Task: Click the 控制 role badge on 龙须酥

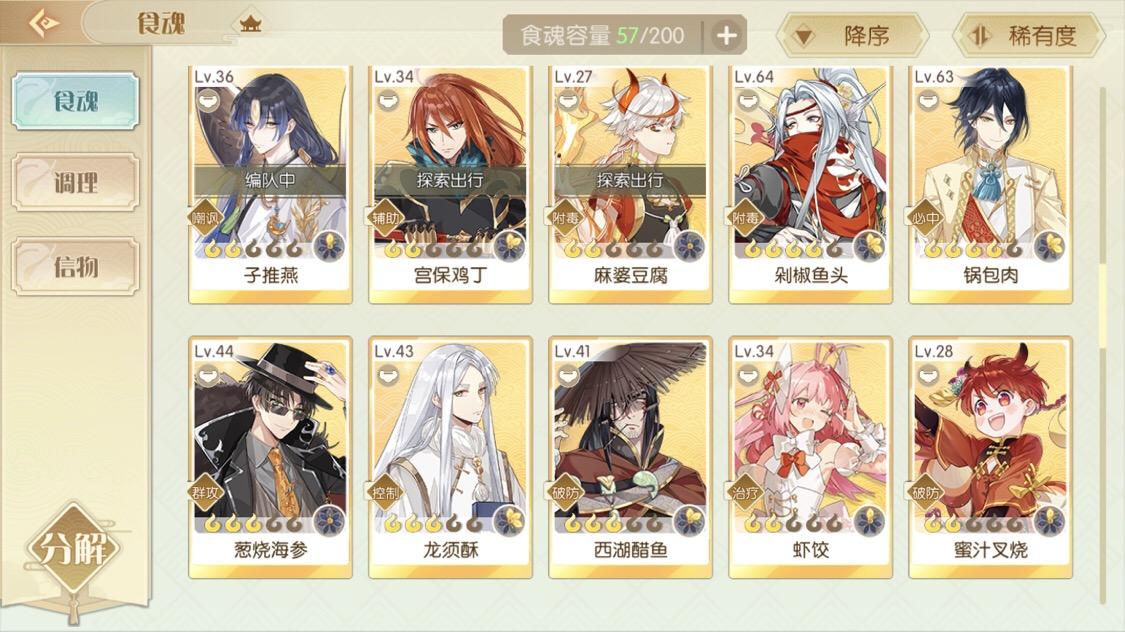Action: pyautogui.click(x=385, y=493)
